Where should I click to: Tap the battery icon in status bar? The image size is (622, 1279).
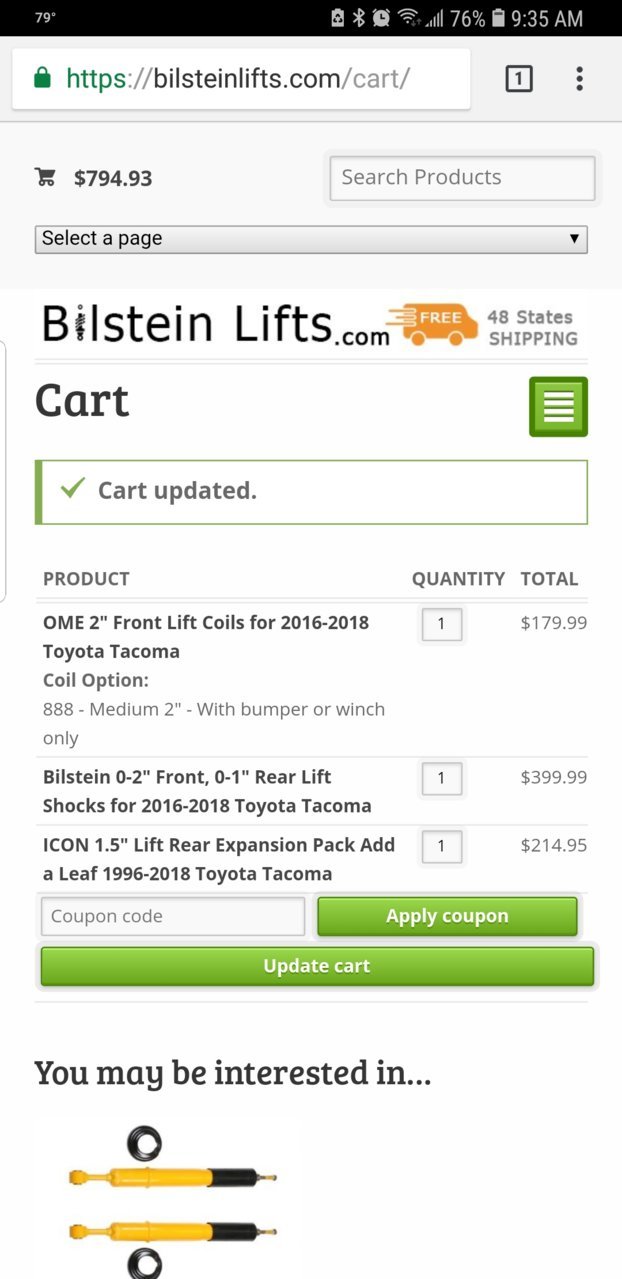click(498, 18)
